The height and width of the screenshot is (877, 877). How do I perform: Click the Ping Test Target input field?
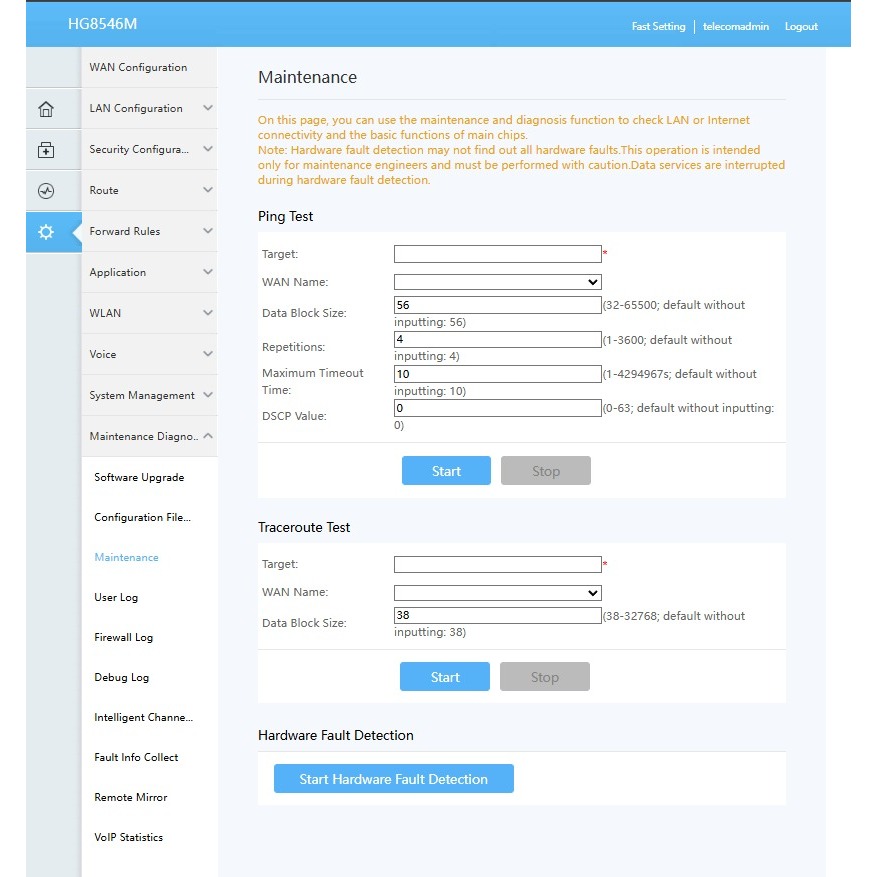point(497,254)
